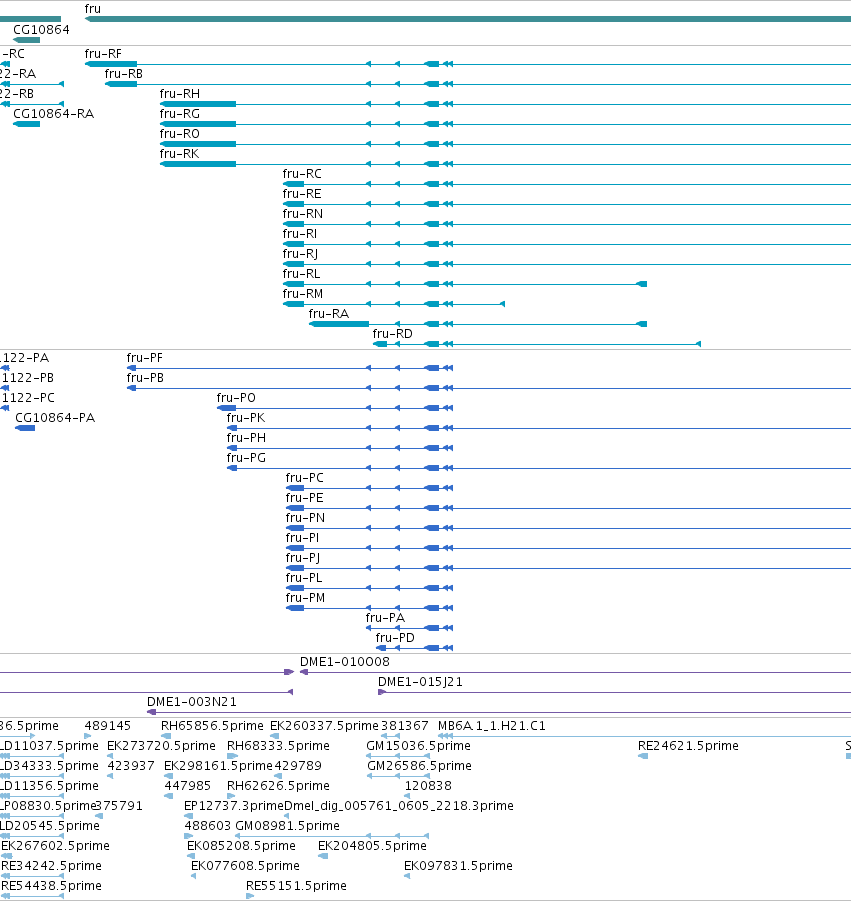Image resolution: width=851 pixels, height=901 pixels.
Task: Click the fru-PM protein label
Action: (305, 598)
